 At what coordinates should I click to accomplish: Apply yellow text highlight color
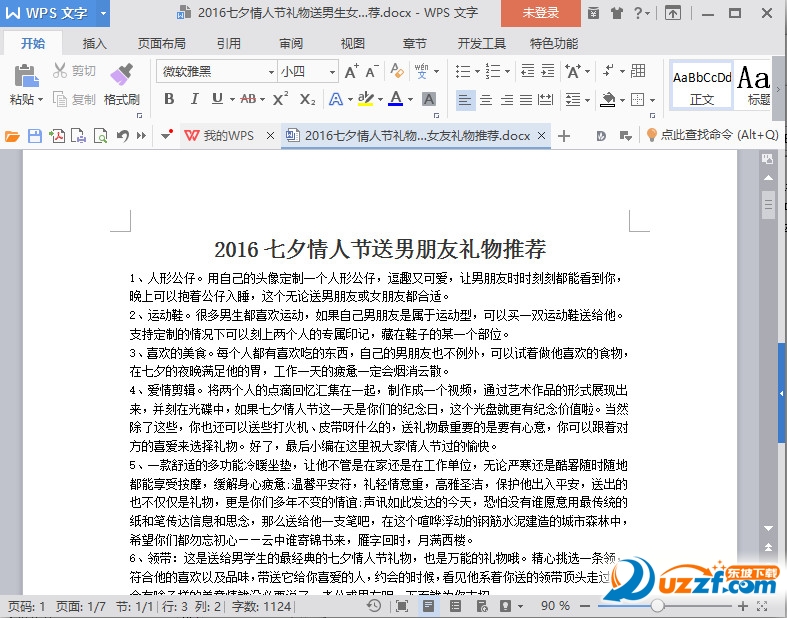point(365,99)
